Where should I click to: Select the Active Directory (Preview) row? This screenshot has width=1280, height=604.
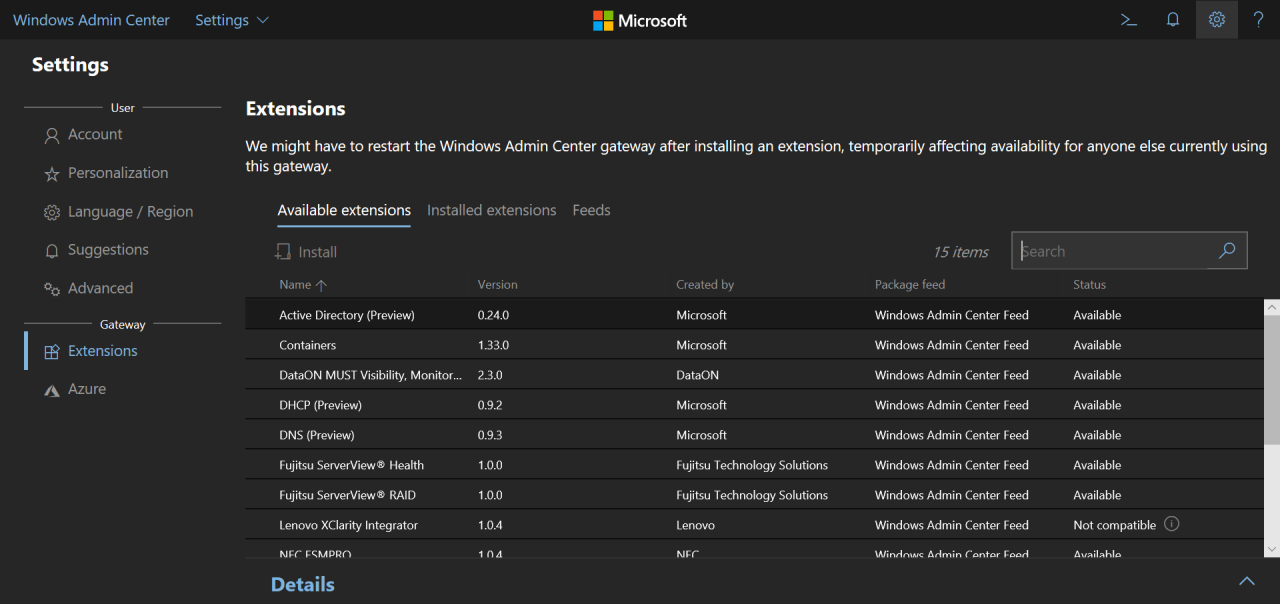[755, 314]
